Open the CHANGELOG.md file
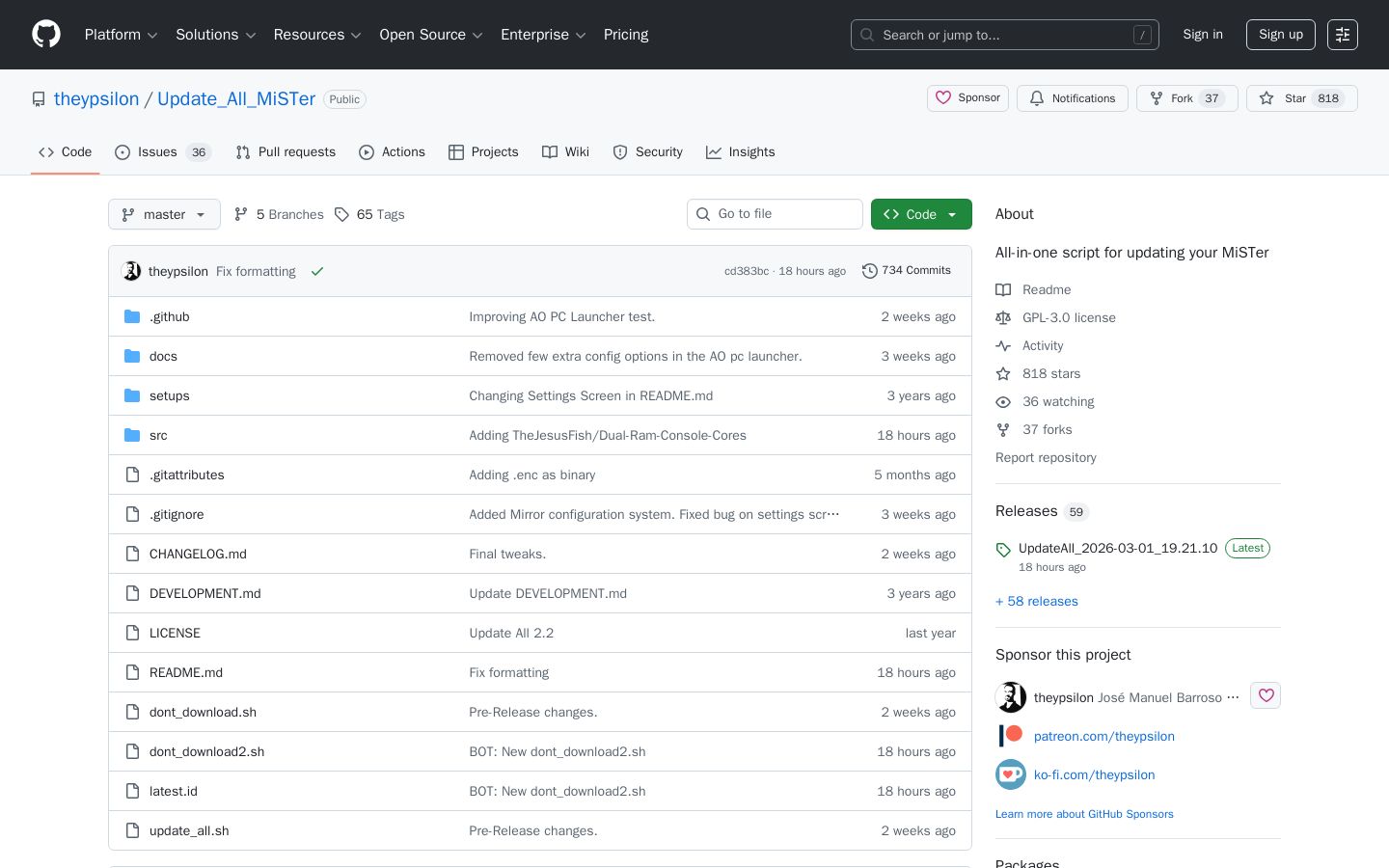The height and width of the screenshot is (868, 1389). (198, 554)
